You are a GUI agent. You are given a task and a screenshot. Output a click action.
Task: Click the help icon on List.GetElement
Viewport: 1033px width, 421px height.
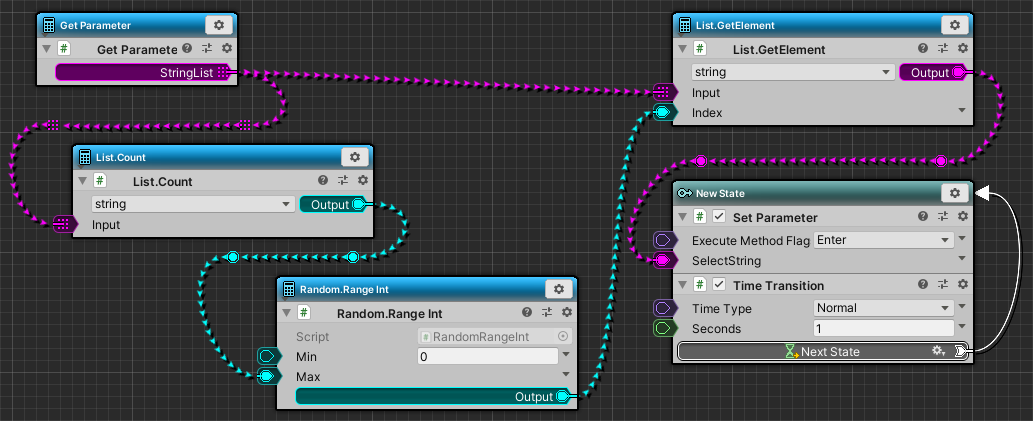pos(923,49)
